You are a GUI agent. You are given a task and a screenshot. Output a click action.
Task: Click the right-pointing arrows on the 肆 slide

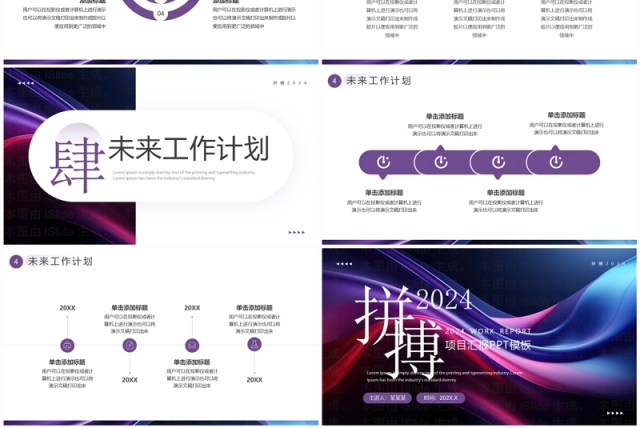[296, 232]
